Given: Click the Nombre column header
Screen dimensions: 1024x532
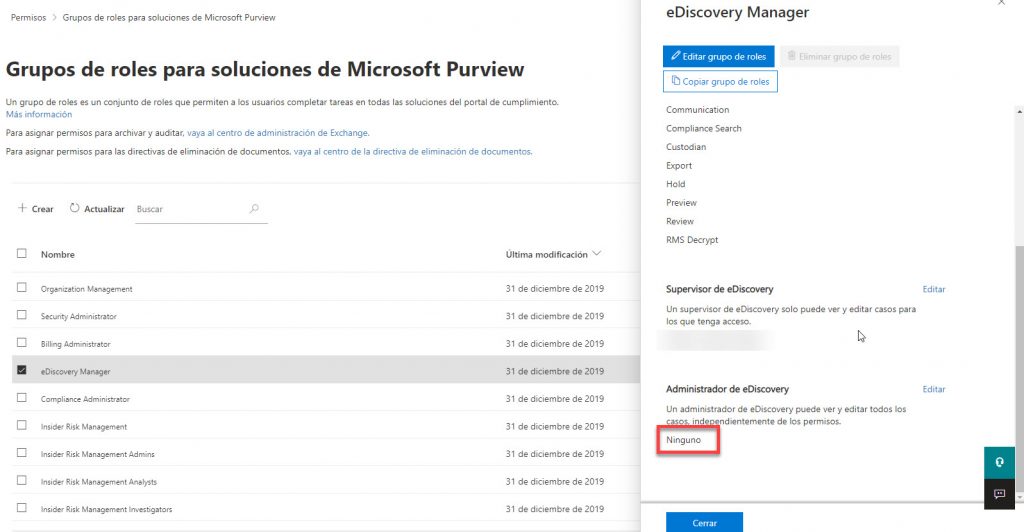Looking at the screenshot, I should (x=57, y=255).
